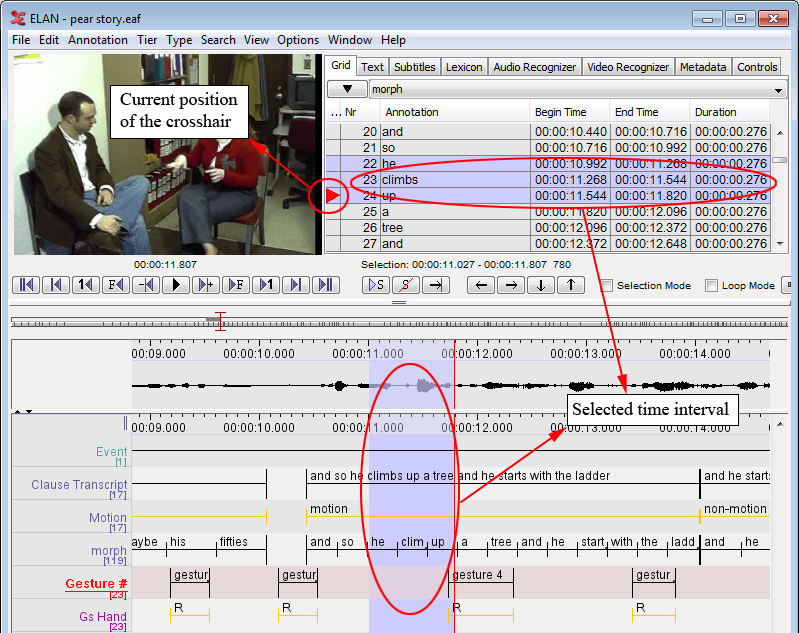This screenshot has height=633, width=799.
Task: Click the Gesture # tier label
Action: pyautogui.click(x=96, y=583)
